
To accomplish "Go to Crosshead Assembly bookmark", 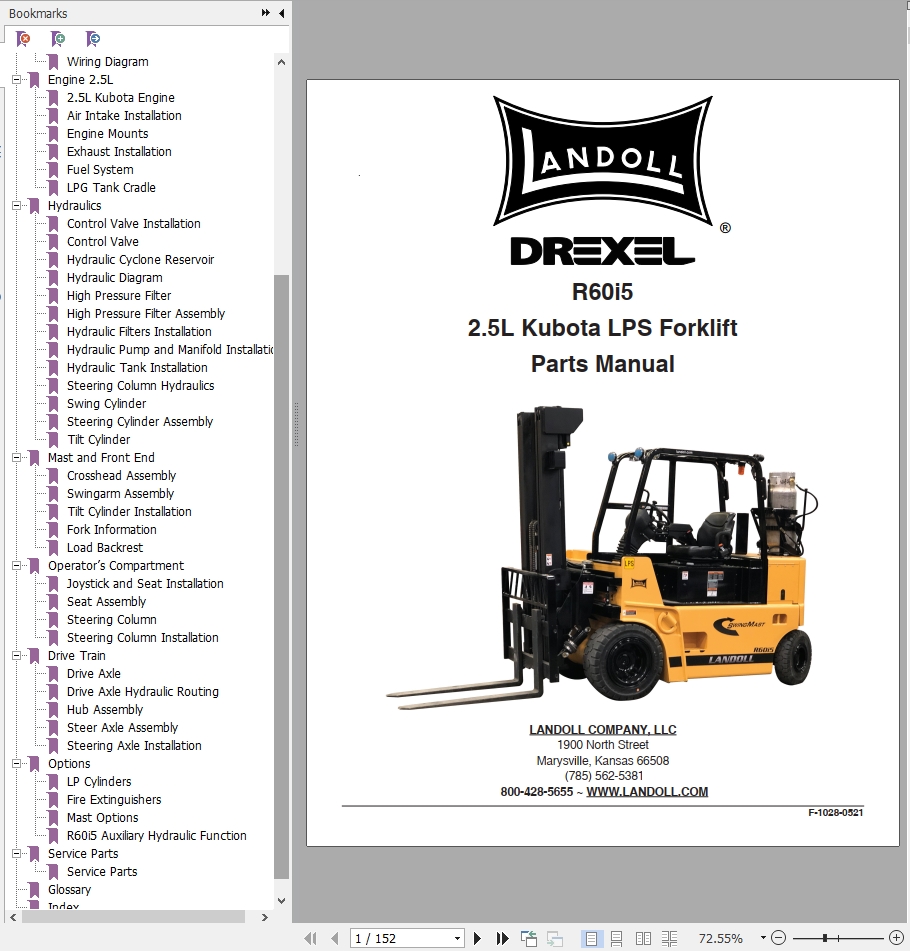I will pyautogui.click(x=121, y=476).
